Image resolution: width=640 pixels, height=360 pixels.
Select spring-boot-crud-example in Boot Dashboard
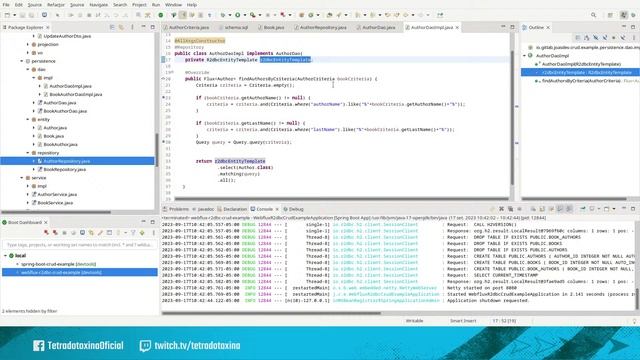(x=58, y=264)
